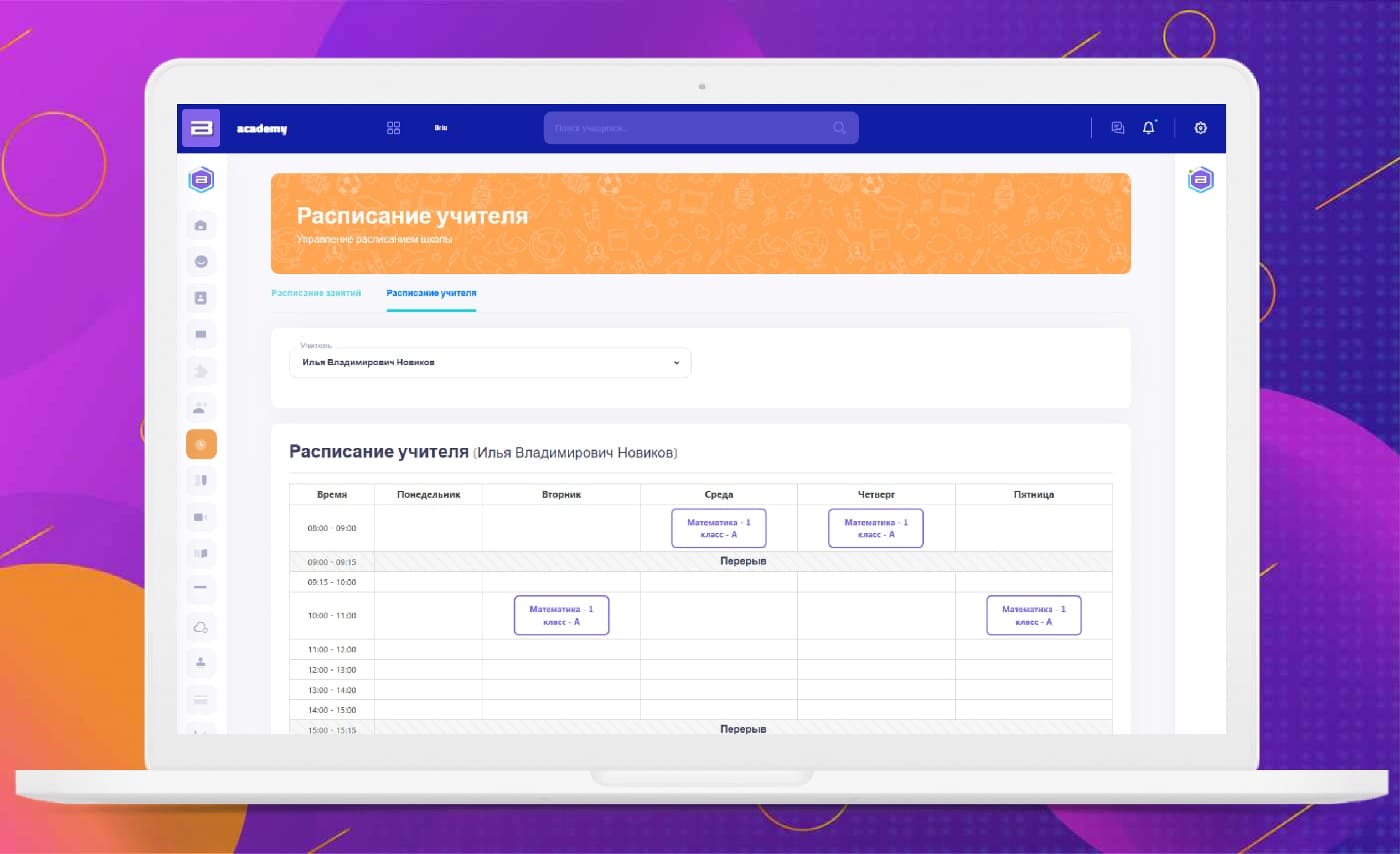The height and width of the screenshot is (854, 1400).
Task: Open the apps grid icon
Action: (393, 128)
